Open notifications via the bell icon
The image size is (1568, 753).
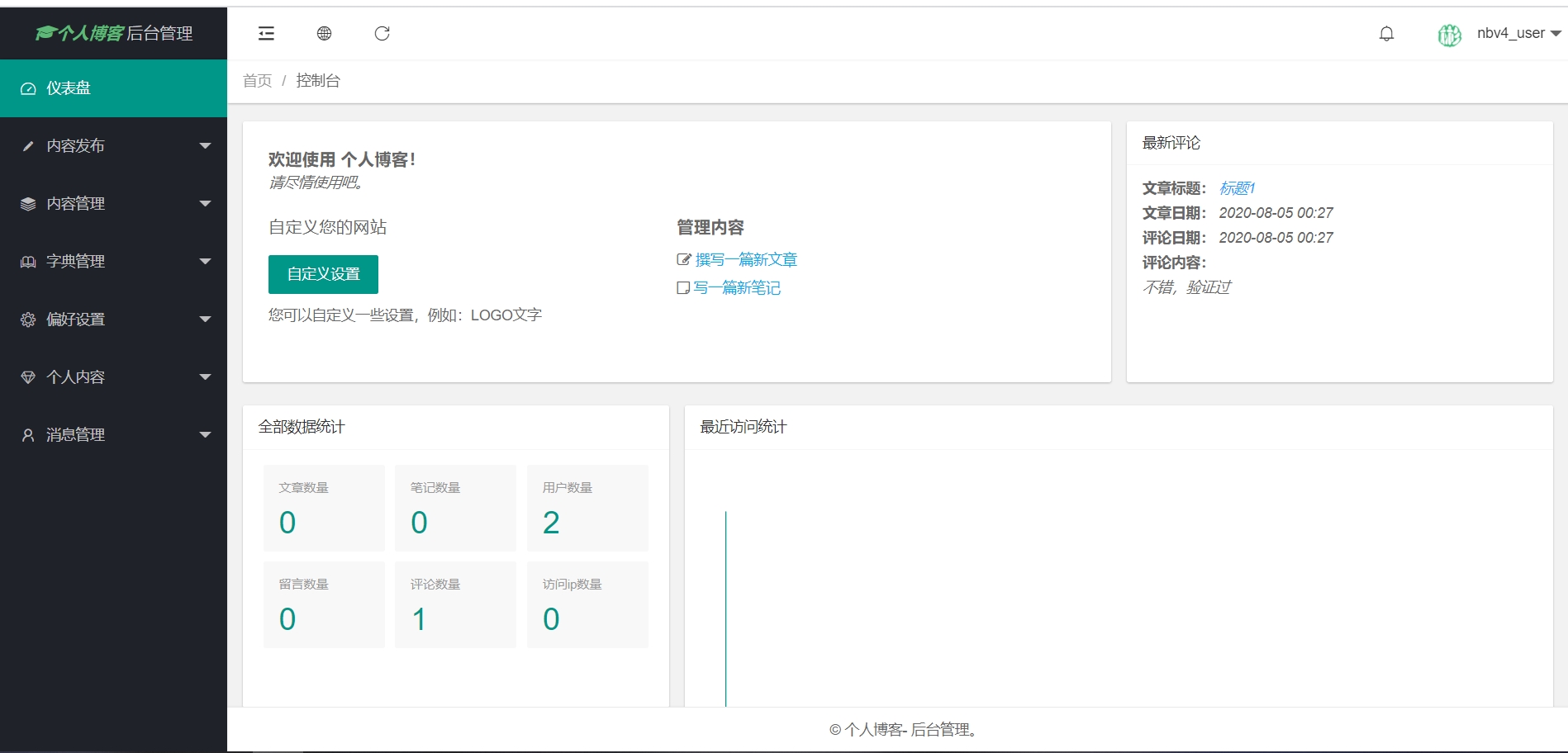[1386, 33]
